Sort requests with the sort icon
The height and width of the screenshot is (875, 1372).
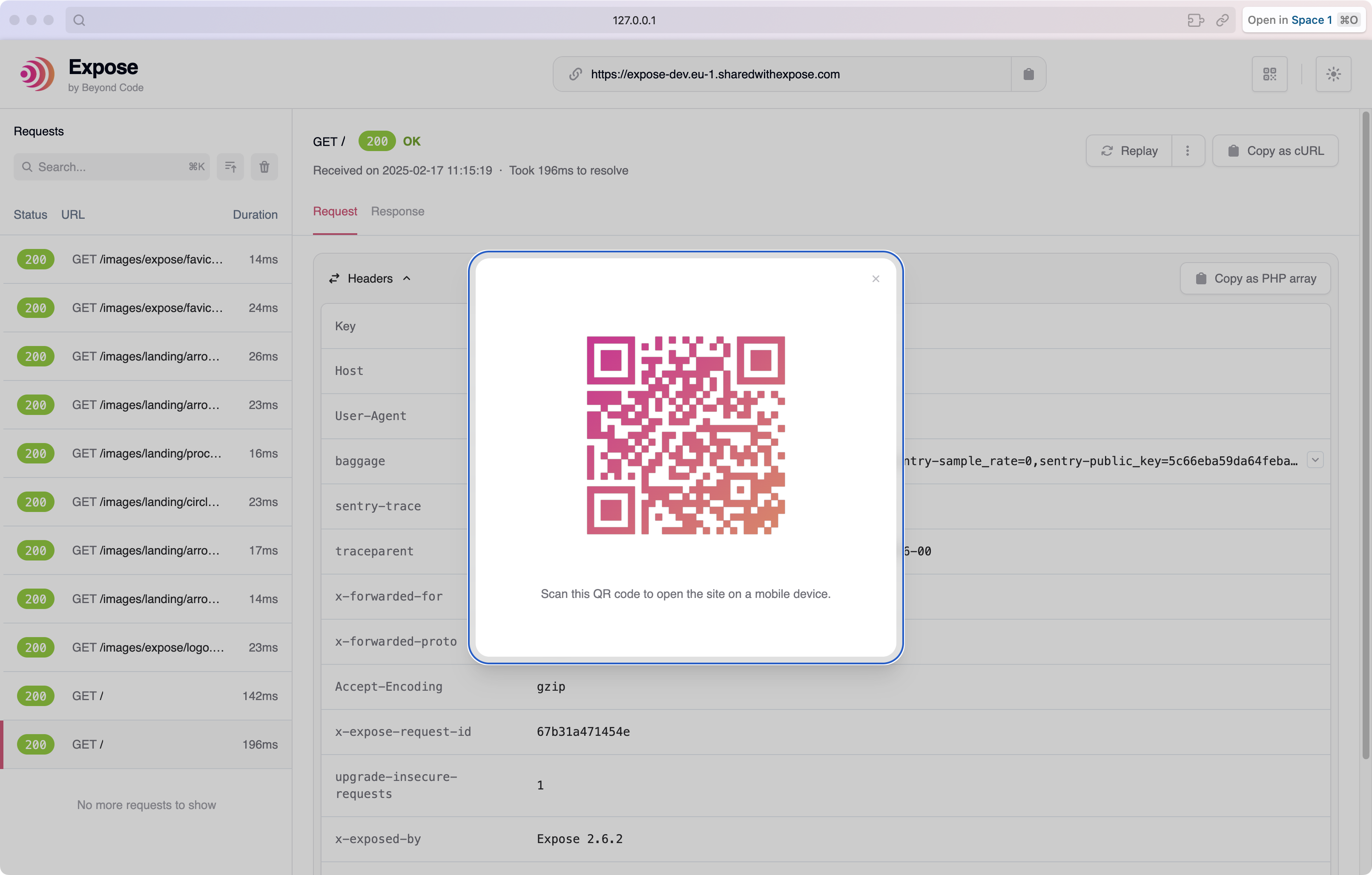[230, 167]
